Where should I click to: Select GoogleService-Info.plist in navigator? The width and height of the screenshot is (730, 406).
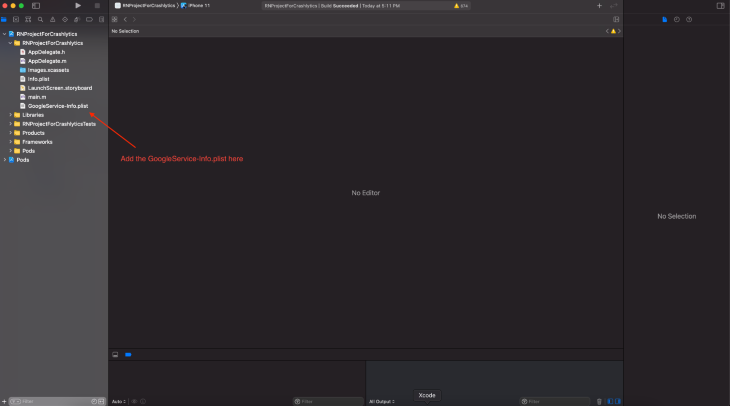(58, 106)
